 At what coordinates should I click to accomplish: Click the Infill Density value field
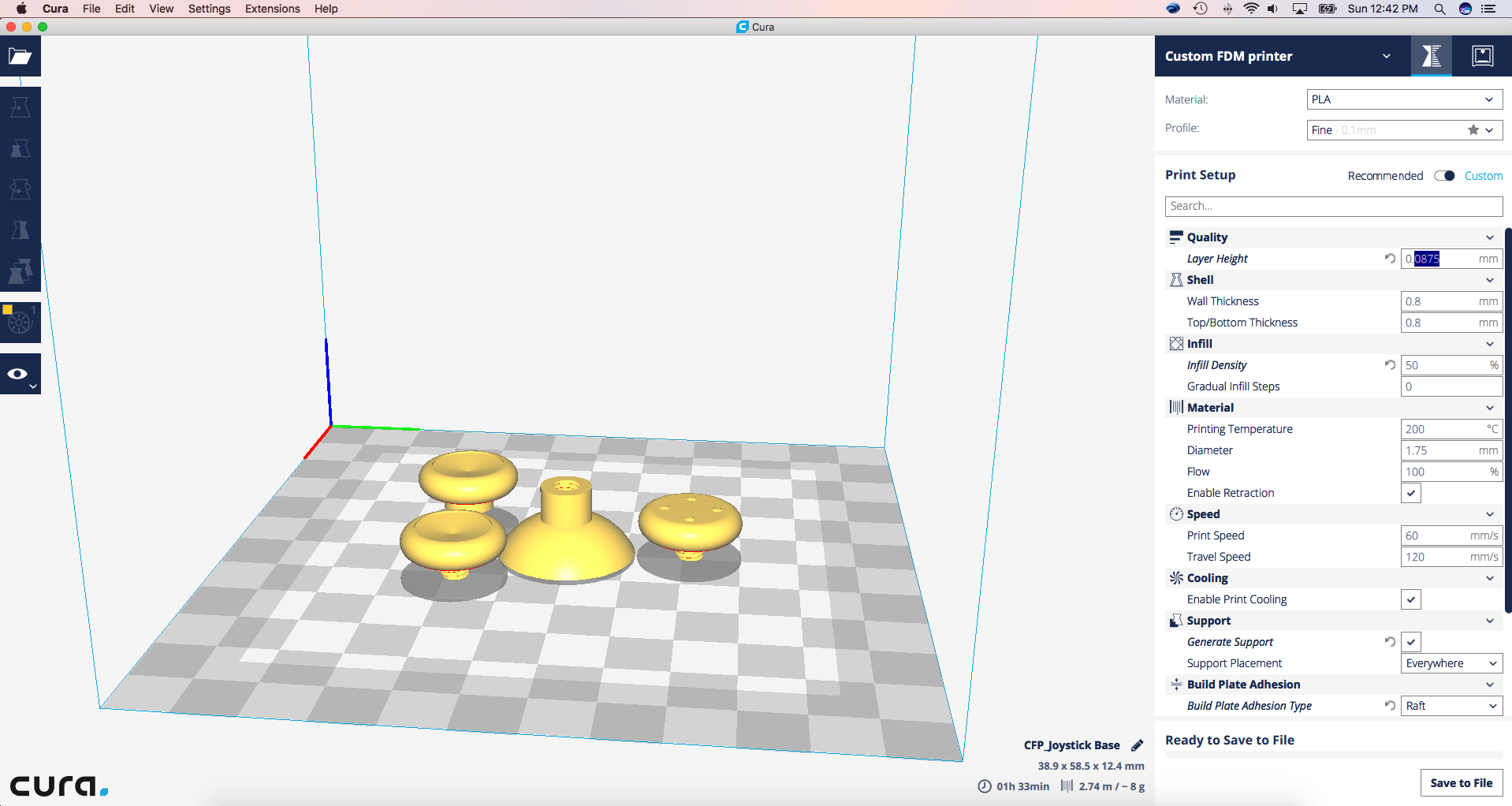(x=1451, y=365)
